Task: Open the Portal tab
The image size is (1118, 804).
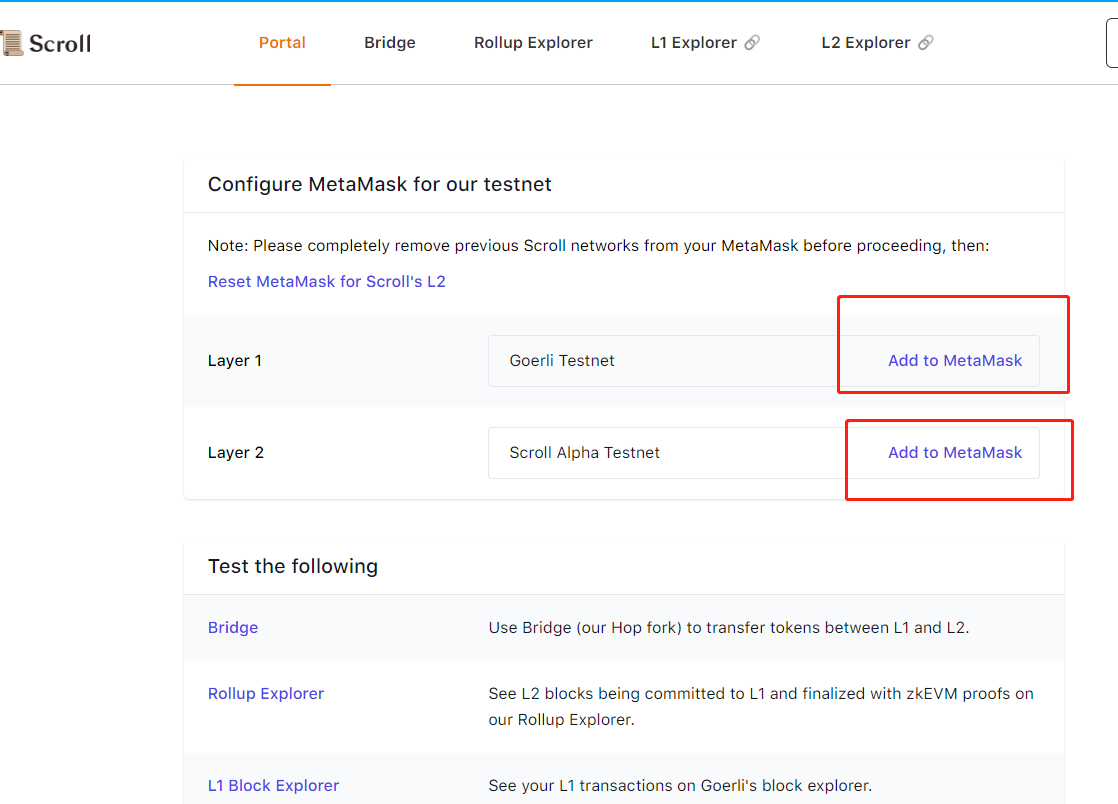Action: (x=282, y=43)
